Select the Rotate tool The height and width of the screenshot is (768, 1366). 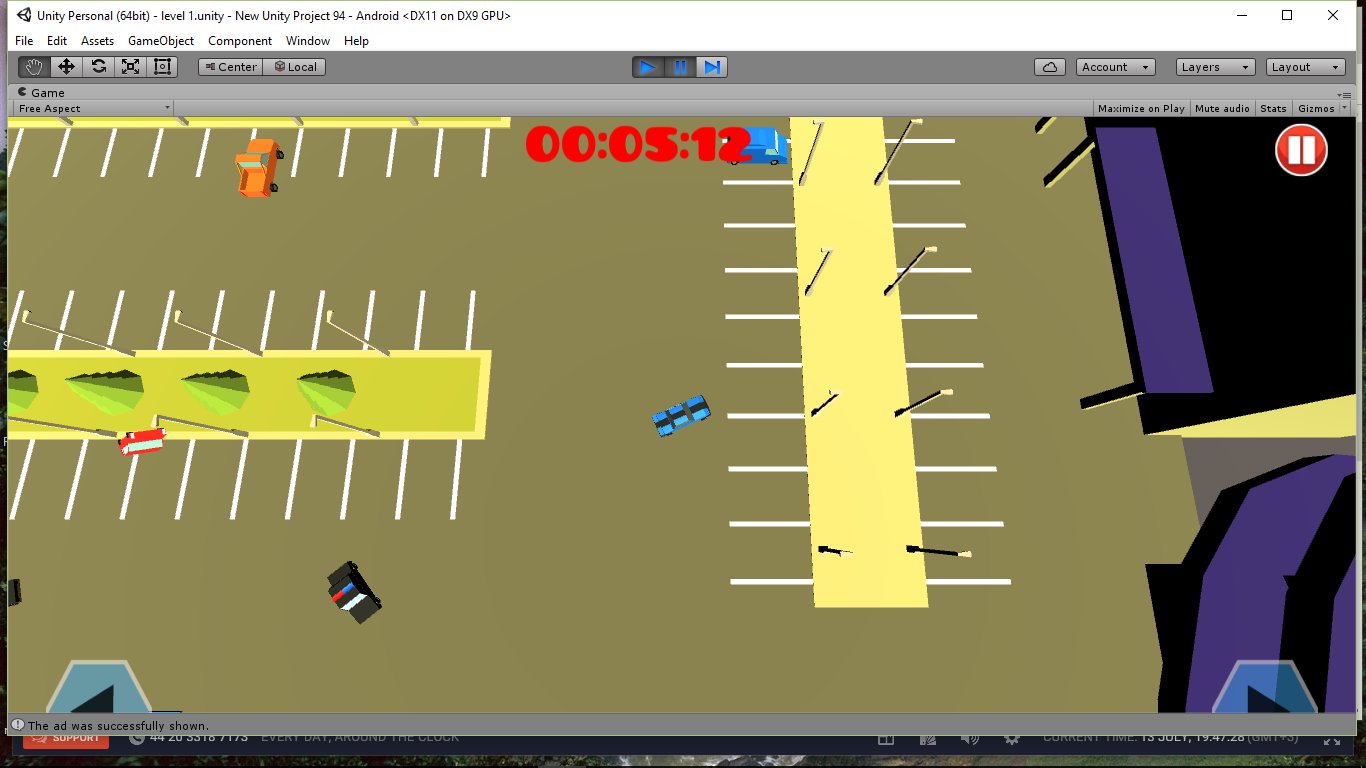coord(98,66)
